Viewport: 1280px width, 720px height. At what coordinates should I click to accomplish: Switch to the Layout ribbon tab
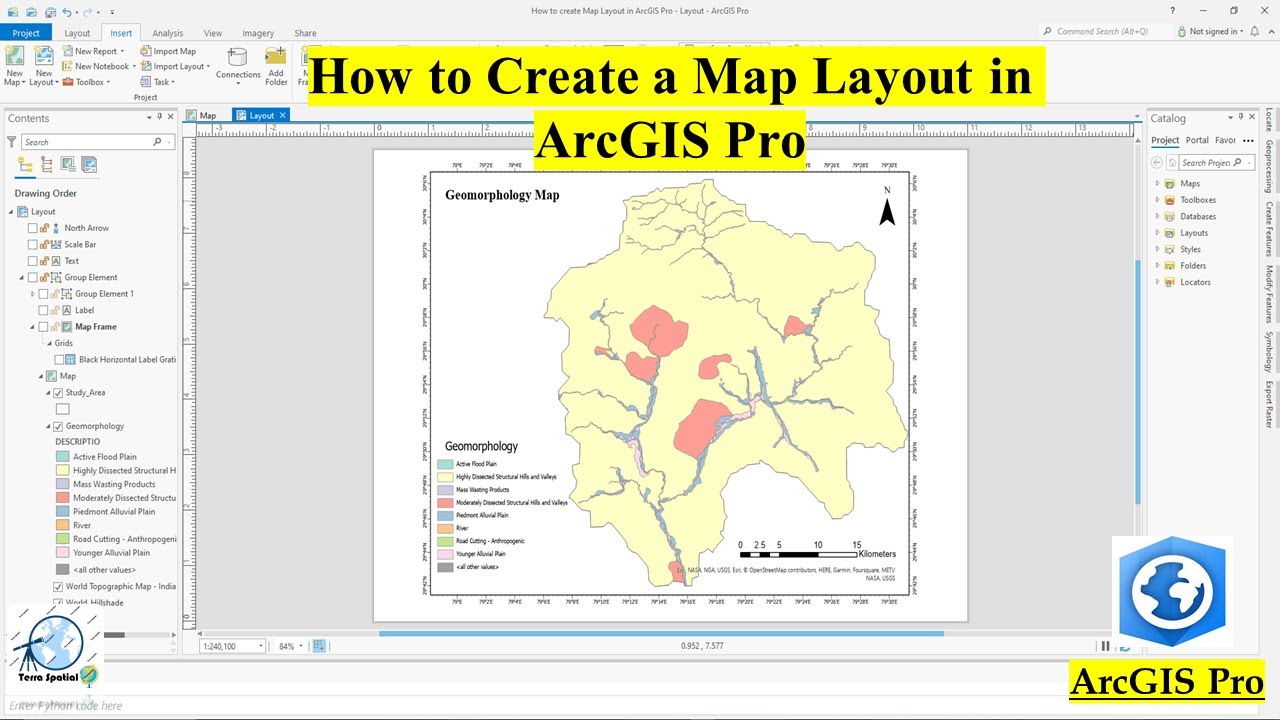[x=77, y=33]
